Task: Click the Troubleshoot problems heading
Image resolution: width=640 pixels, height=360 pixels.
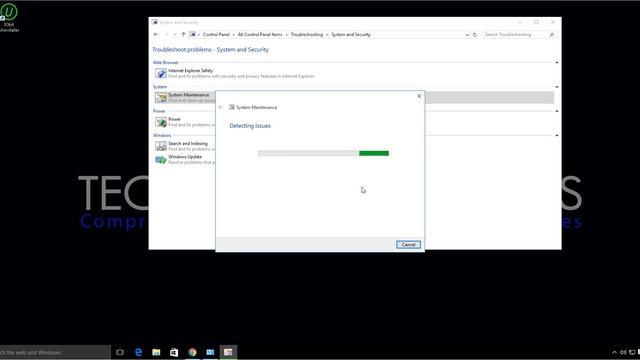Action: [x=210, y=50]
